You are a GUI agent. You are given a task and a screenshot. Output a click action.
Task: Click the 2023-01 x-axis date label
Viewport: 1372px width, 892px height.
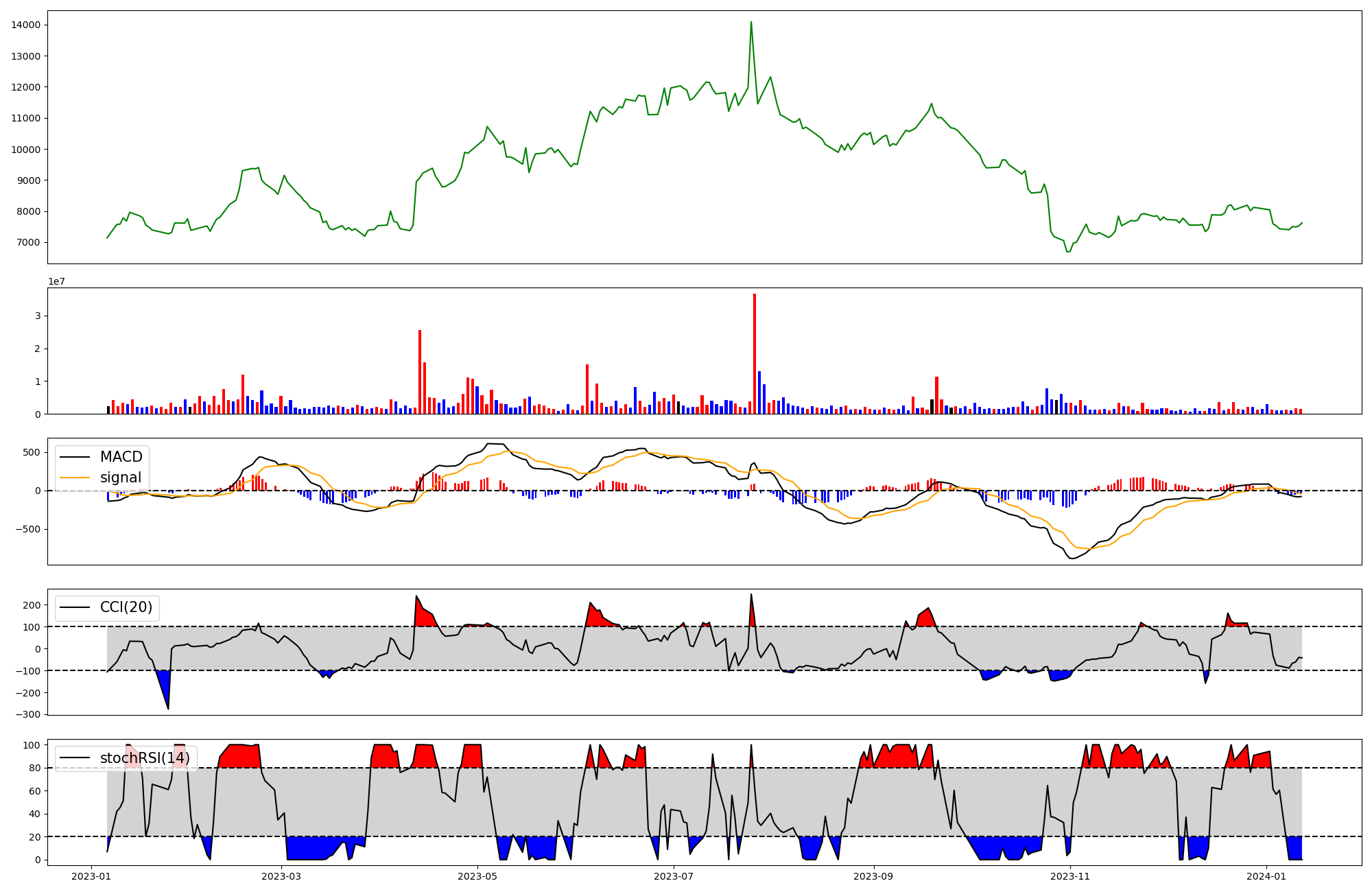click(91, 876)
